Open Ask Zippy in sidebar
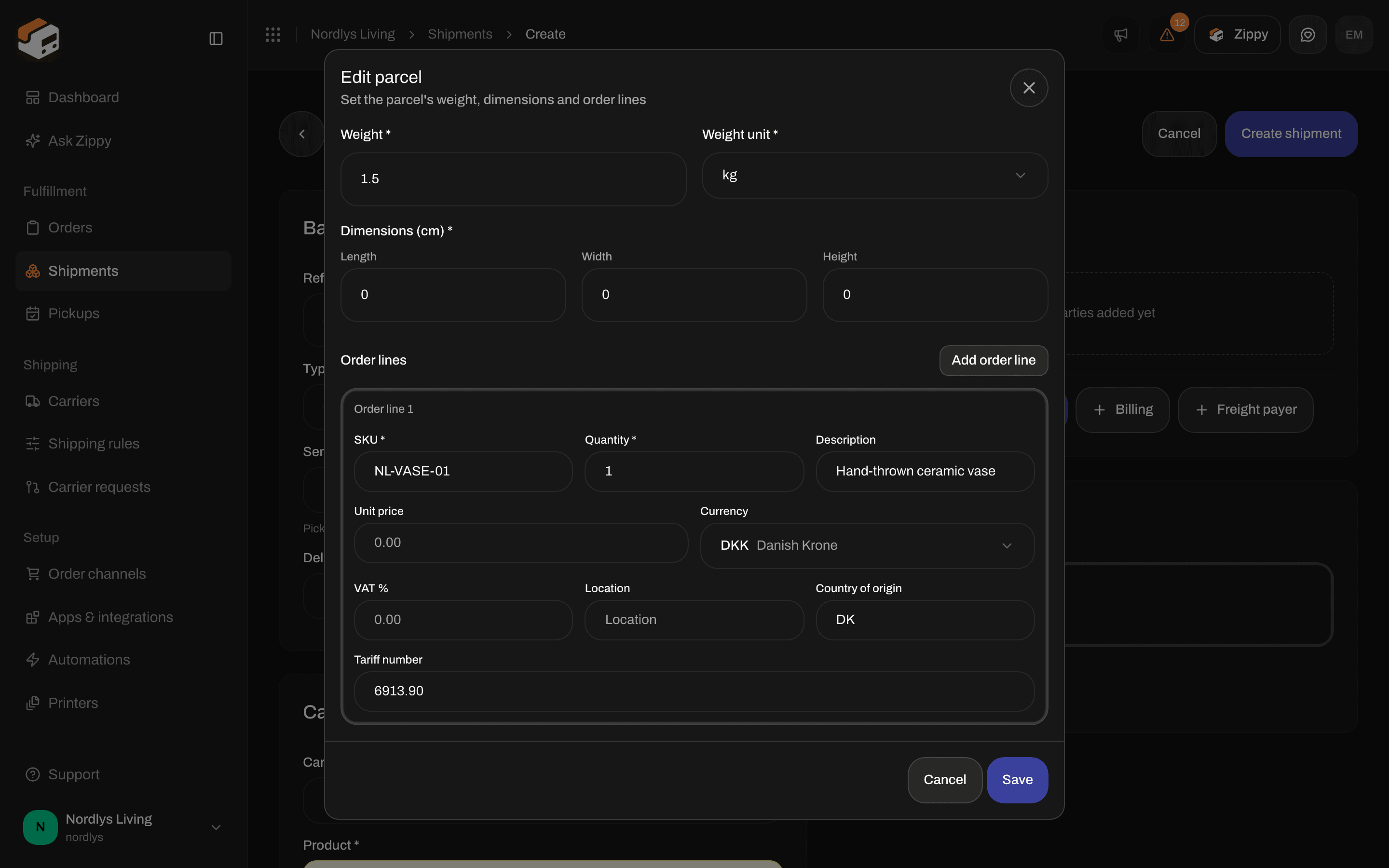Image resolution: width=1389 pixels, height=868 pixels. 123,141
